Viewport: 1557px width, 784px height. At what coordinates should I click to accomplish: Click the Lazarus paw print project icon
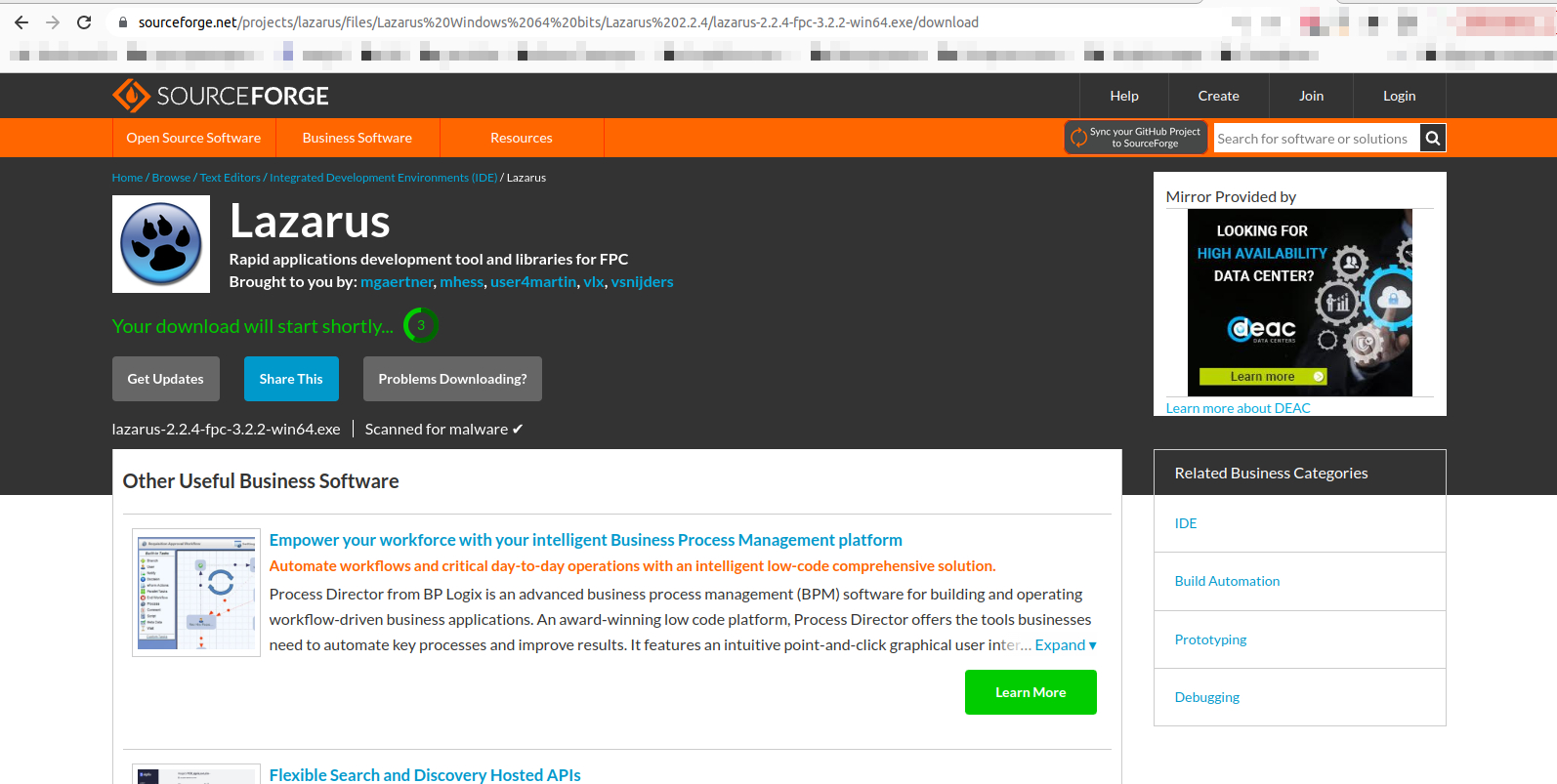[161, 244]
